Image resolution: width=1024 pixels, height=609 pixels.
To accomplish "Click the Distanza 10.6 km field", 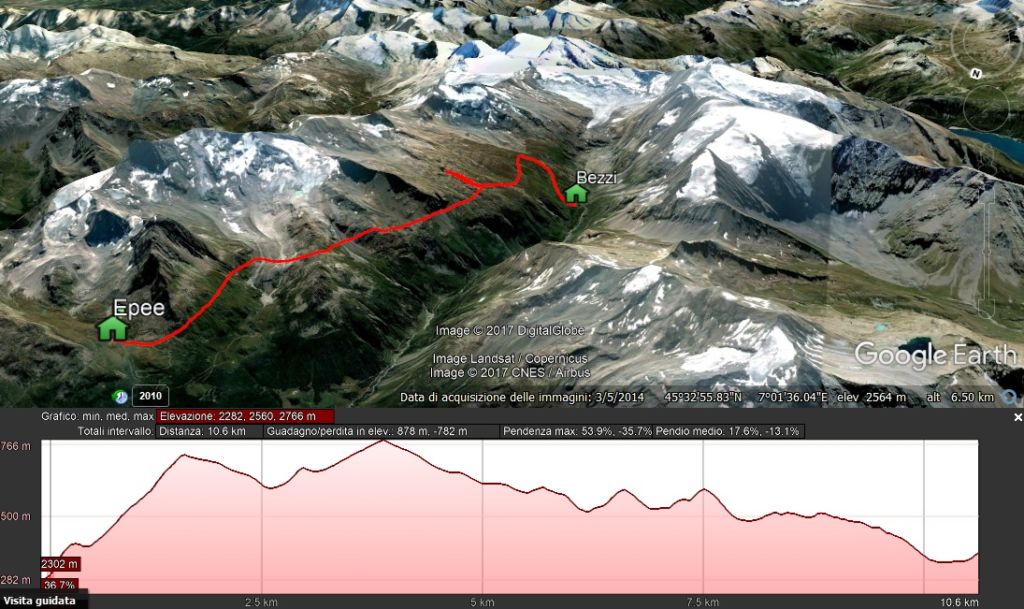I will 210,431.
